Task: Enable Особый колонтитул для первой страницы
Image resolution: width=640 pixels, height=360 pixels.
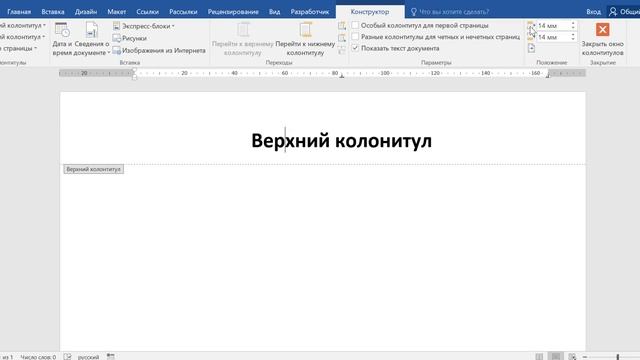Action: tap(420, 25)
